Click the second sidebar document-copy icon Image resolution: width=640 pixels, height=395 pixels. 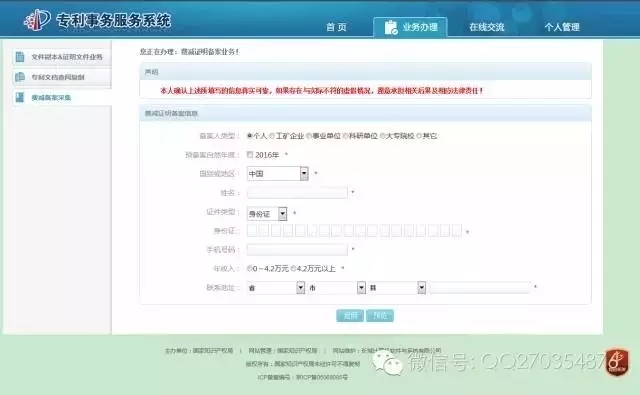20,77
